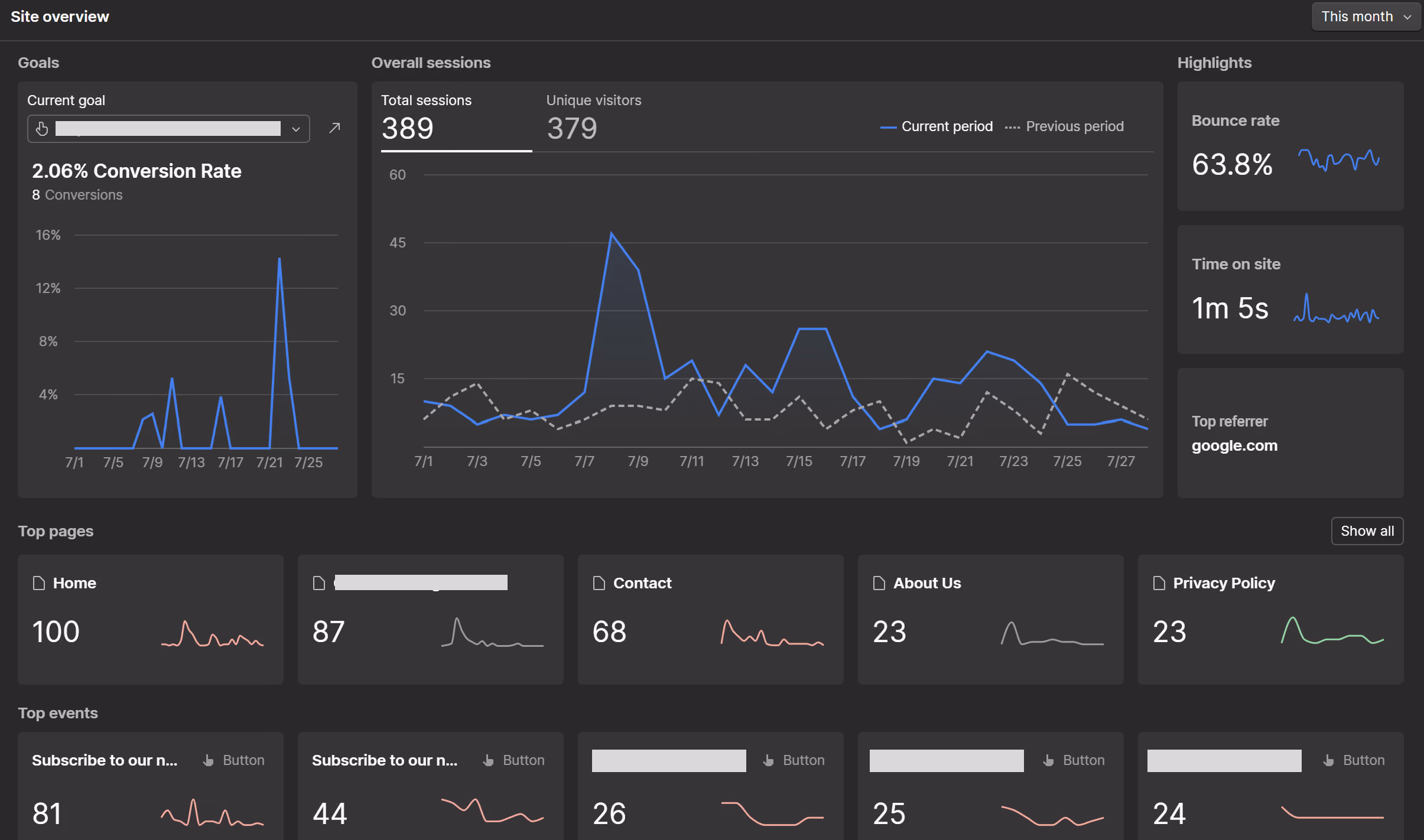Screen dimensions: 1424x840
Task: Click the Contact page document icon
Action: coord(599,583)
